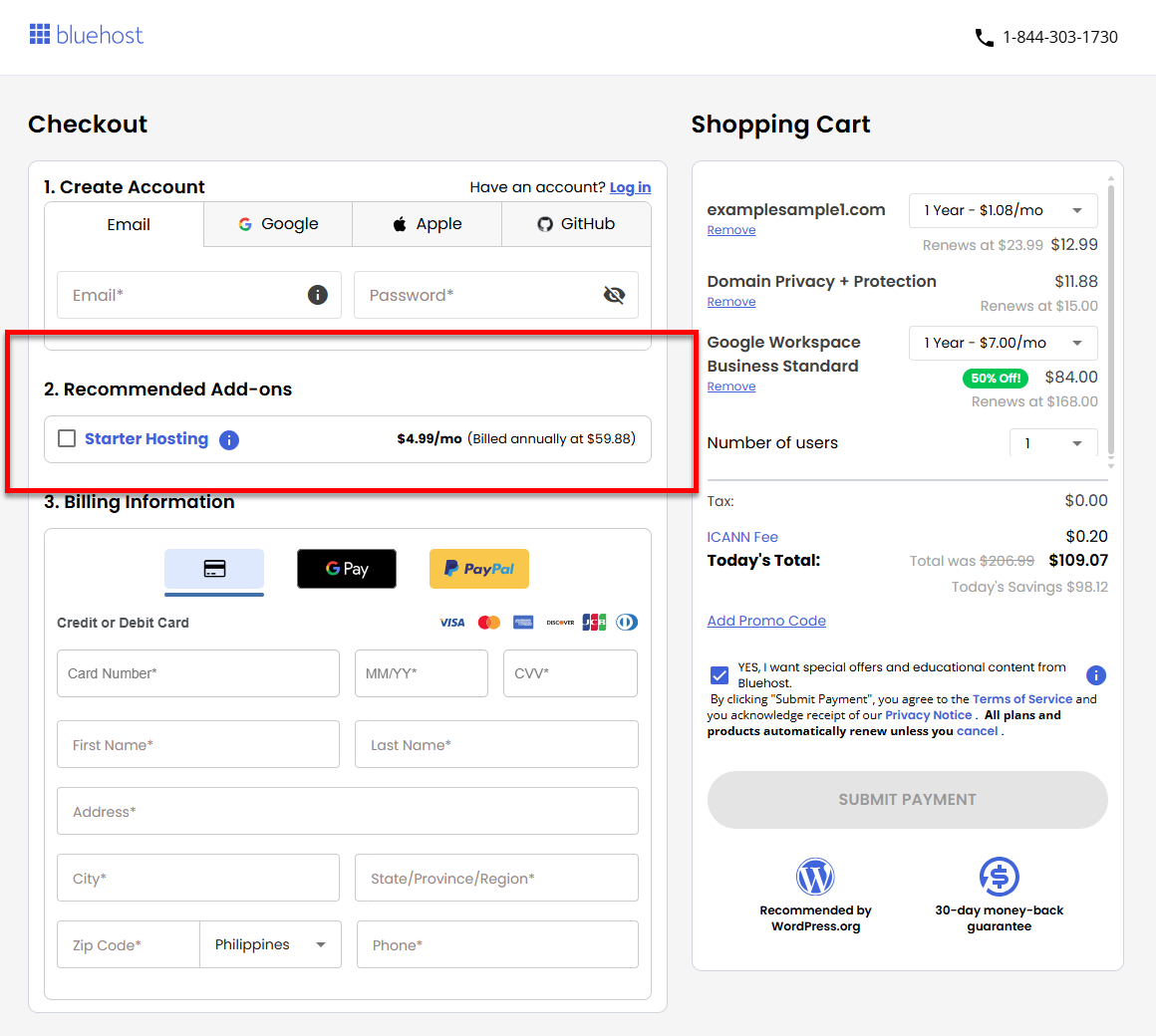1156x1036 pixels.
Task: Remove Domain Privacy + Protection item
Action: coord(731,302)
